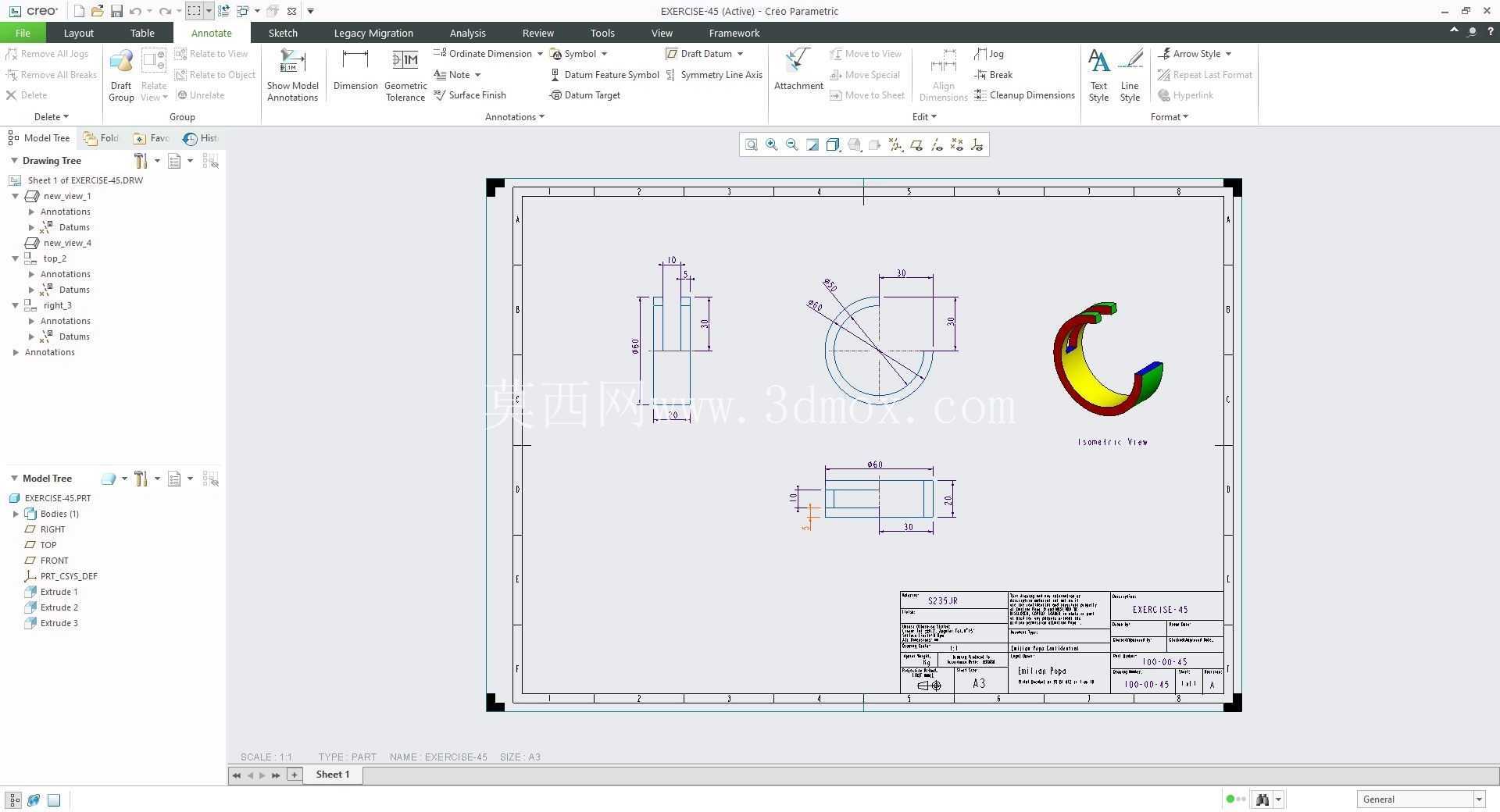
Task: Collapse the new_view_1 tree node
Action: (15, 196)
